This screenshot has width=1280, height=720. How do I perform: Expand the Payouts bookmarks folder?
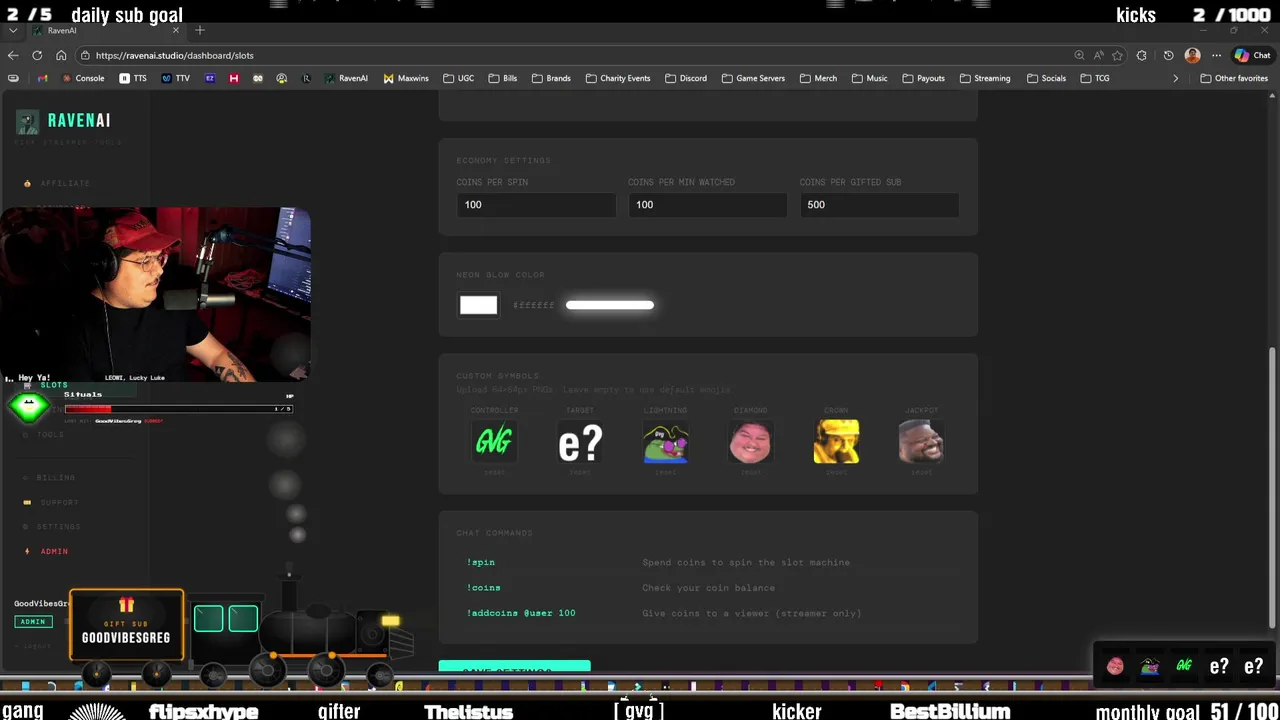point(923,78)
